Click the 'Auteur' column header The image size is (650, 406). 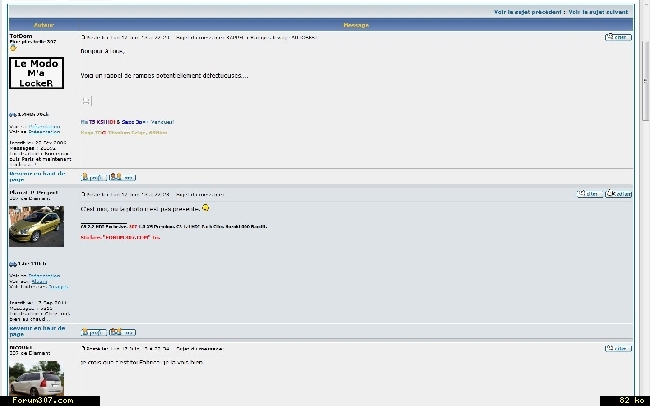tap(44, 25)
